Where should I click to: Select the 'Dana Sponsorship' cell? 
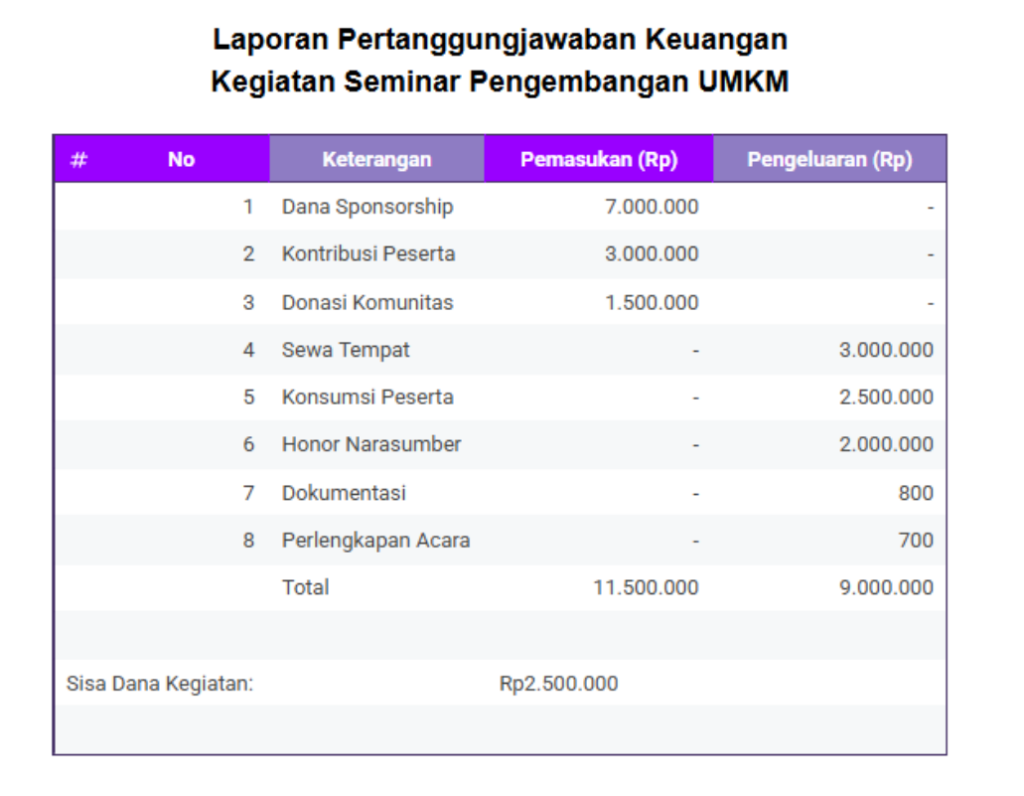coord(367,207)
